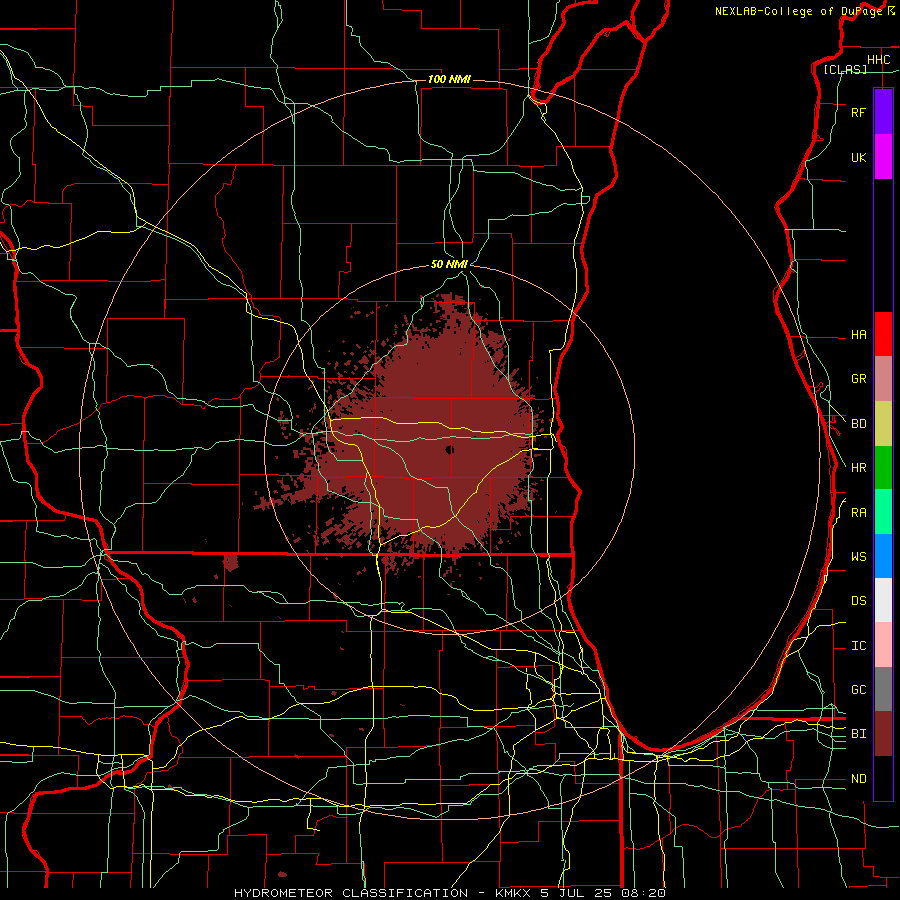Click the GC legend label
The height and width of the screenshot is (900, 900).
tap(858, 690)
